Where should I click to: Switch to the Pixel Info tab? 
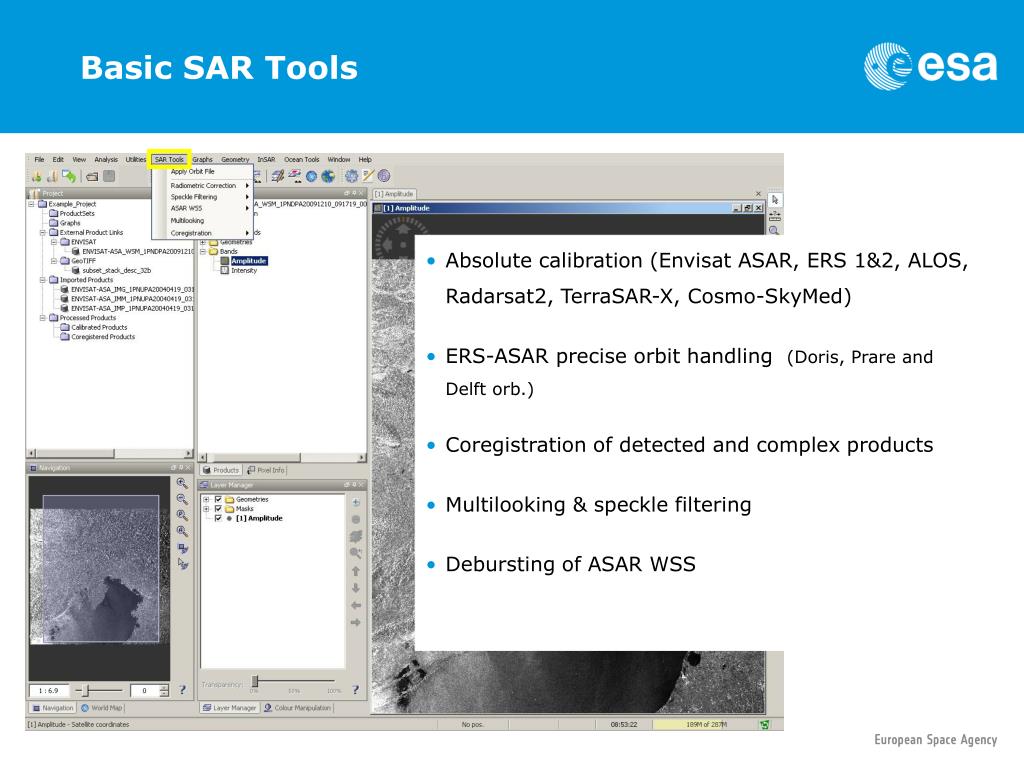[266, 470]
